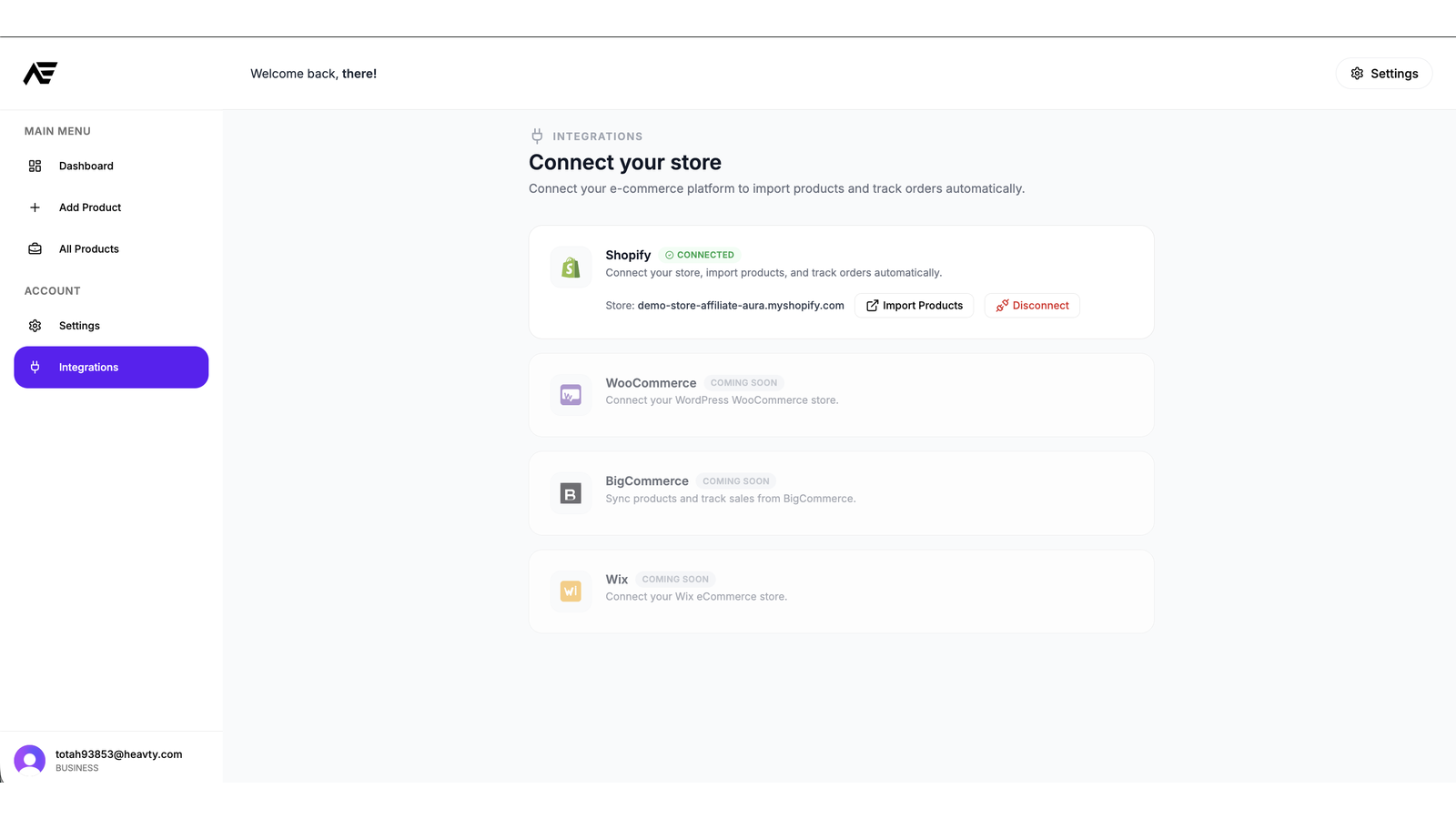Viewport: 1456px width, 819px height.
Task: Click the gear icon beside sidebar Settings
Action: coord(35,326)
